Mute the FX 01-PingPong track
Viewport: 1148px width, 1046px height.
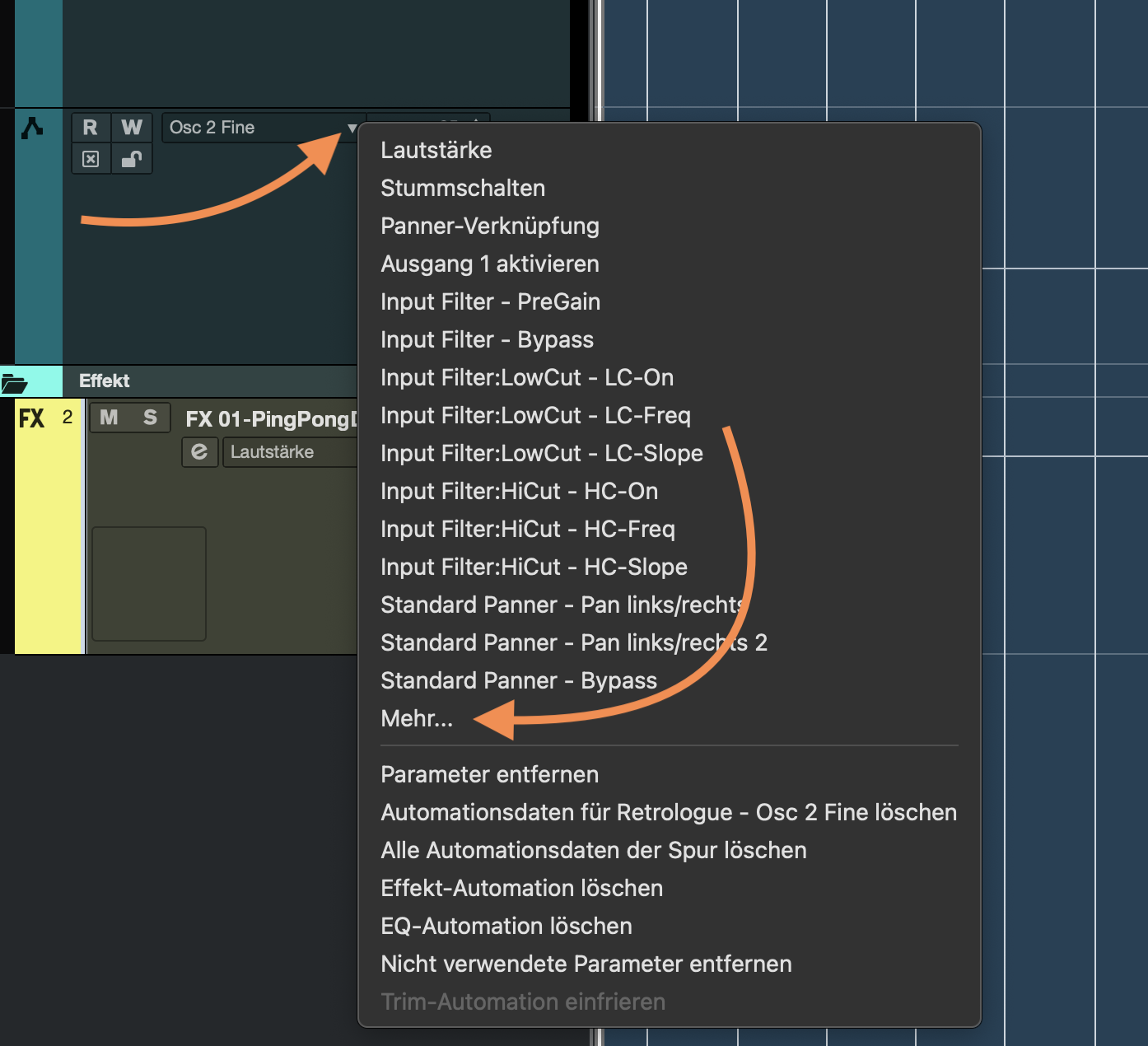(x=109, y=418)
